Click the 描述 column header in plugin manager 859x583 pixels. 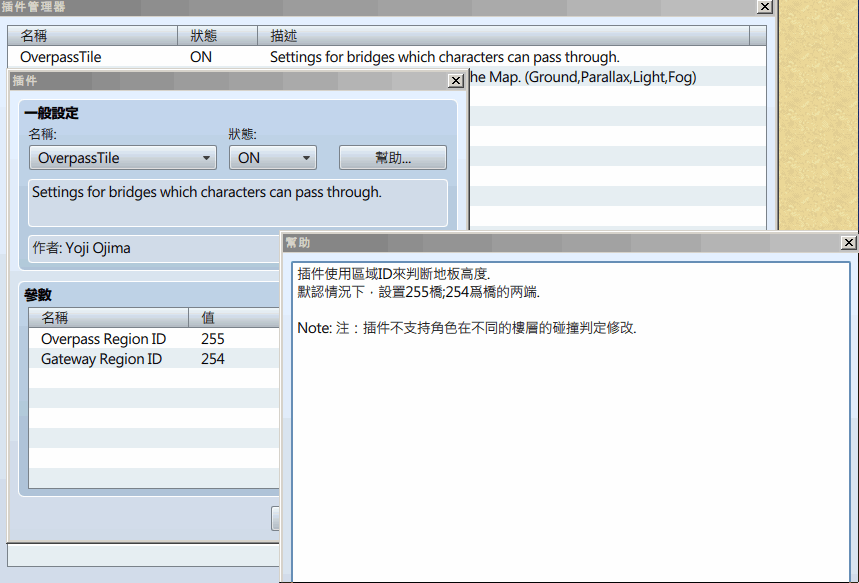(503, 36)
